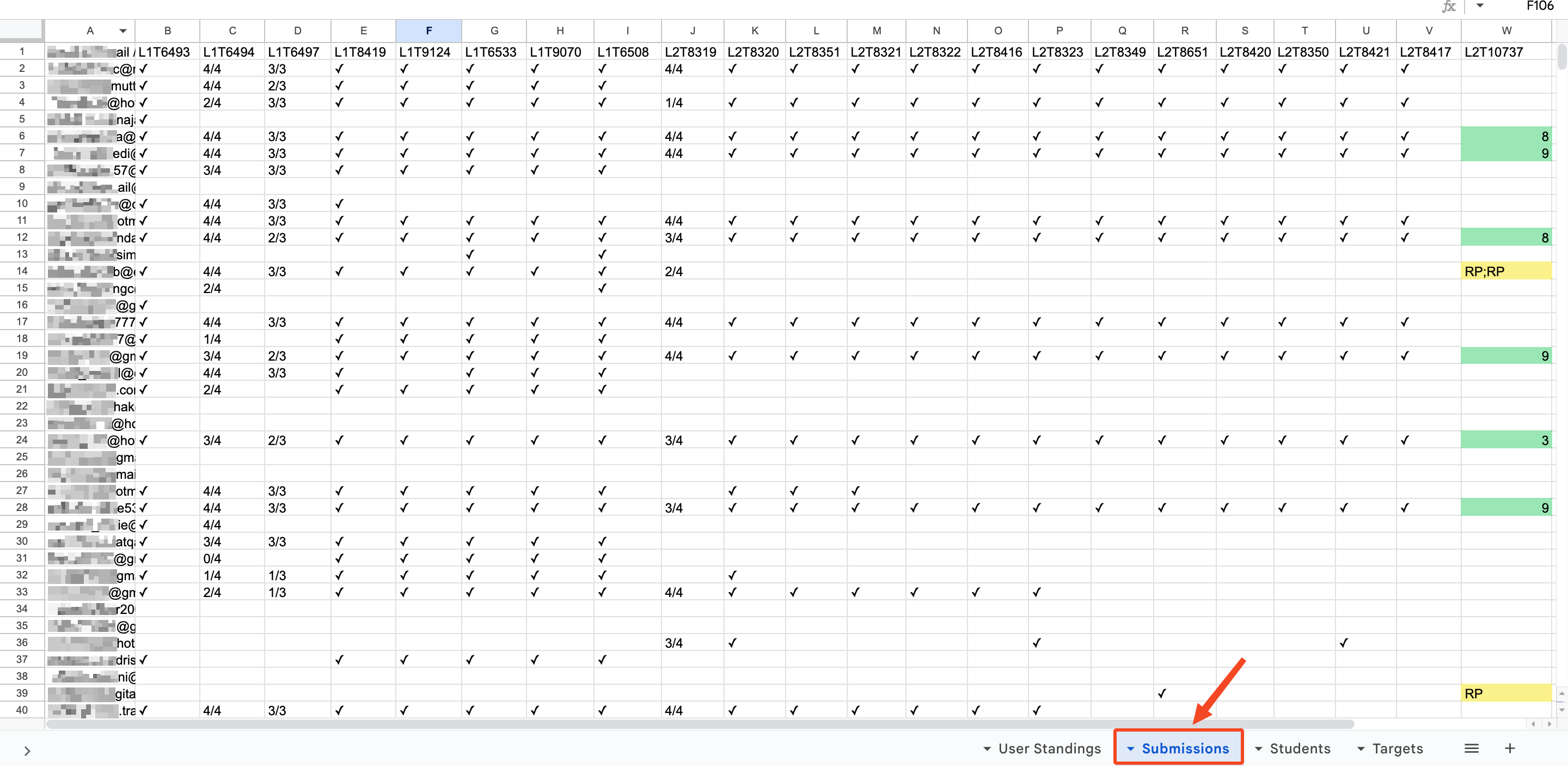
Task: Switch to the User Standings sheet tab
Action: click(x=1049, y=748)
